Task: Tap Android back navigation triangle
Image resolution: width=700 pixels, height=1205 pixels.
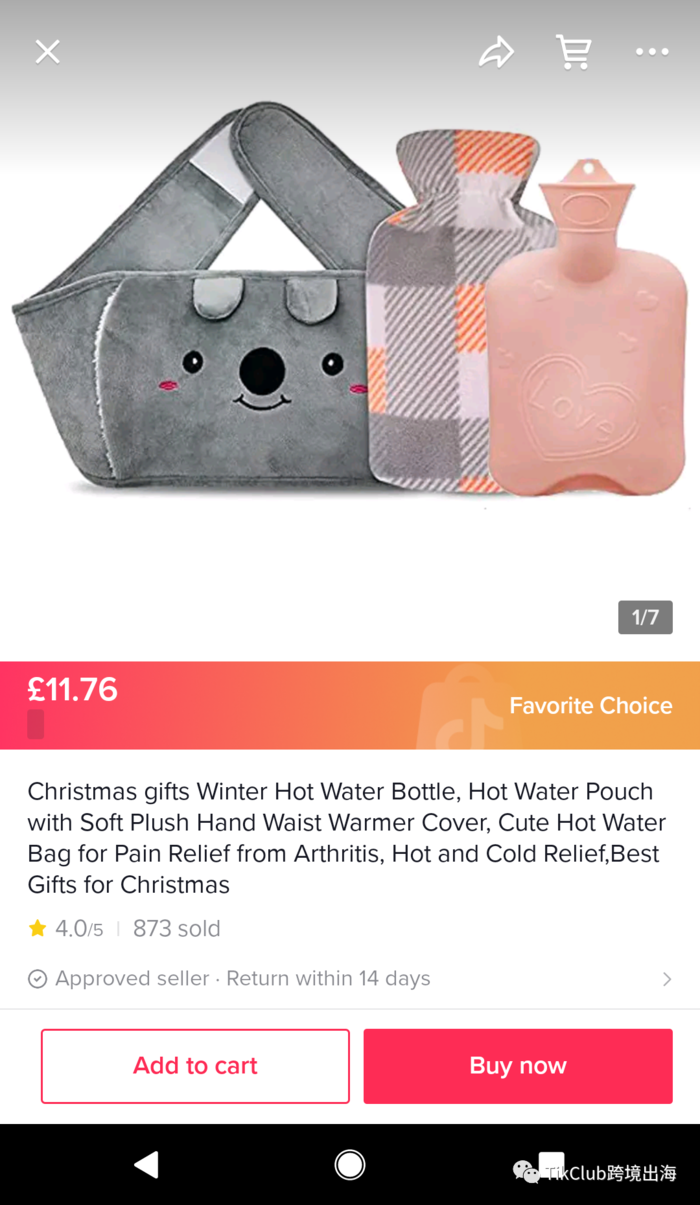Action: pyautogui.click(x=147, y=1164)
